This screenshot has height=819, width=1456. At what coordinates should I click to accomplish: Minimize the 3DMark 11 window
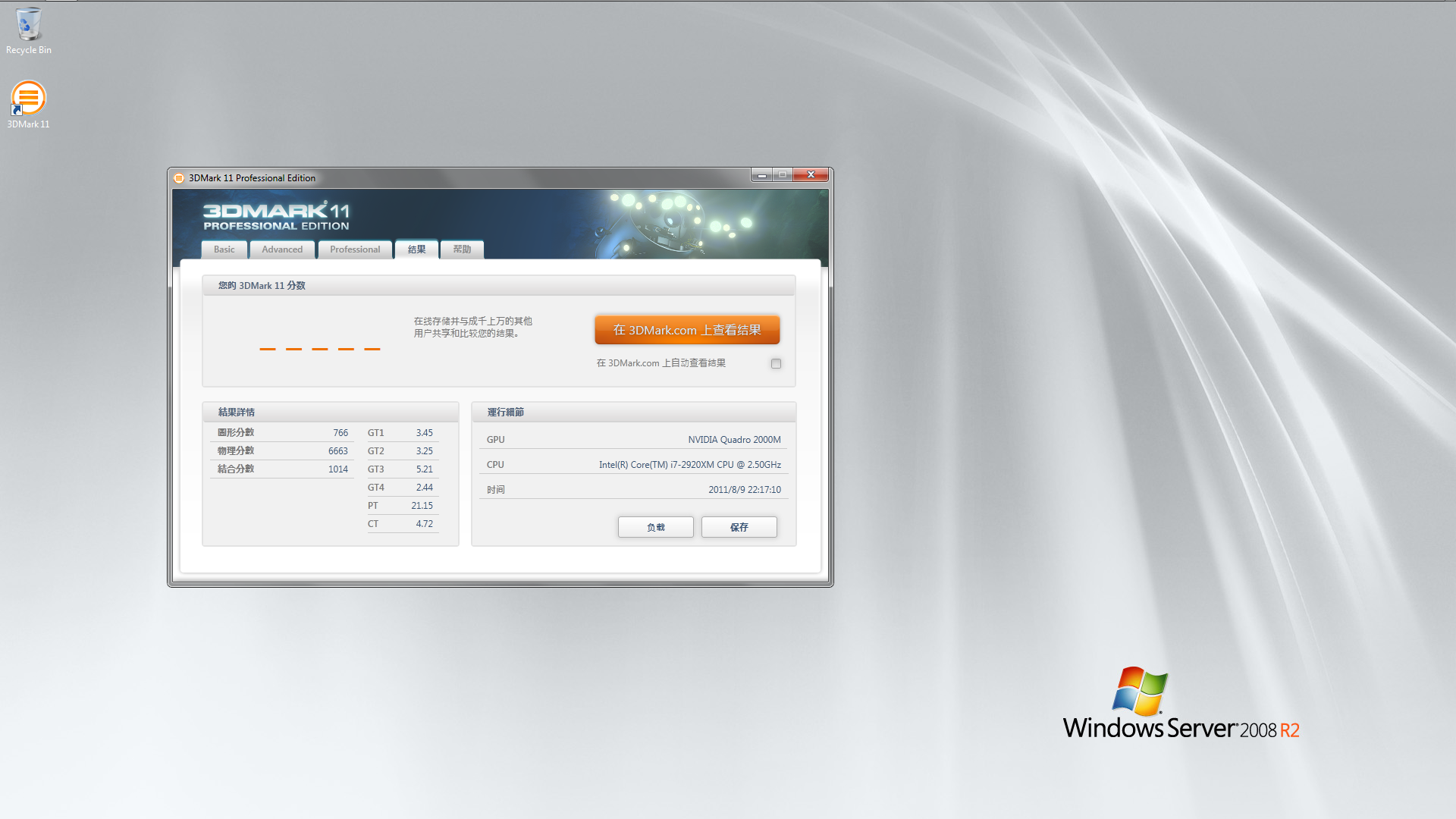pyautogui.click(x=761, y=175)
